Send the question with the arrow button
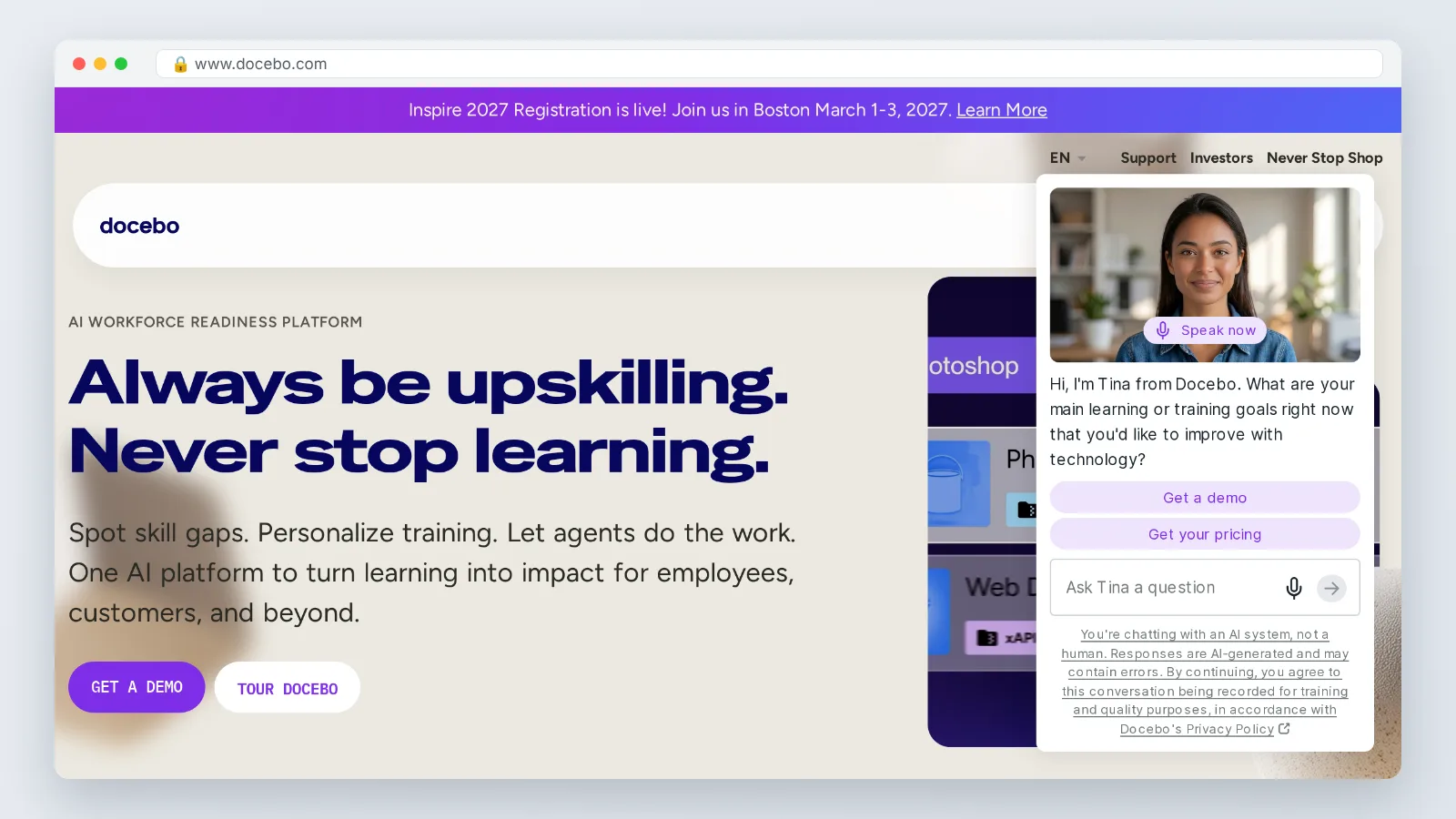The image size is (1456, 819). pyautogui.click(x=1331, y=588)
